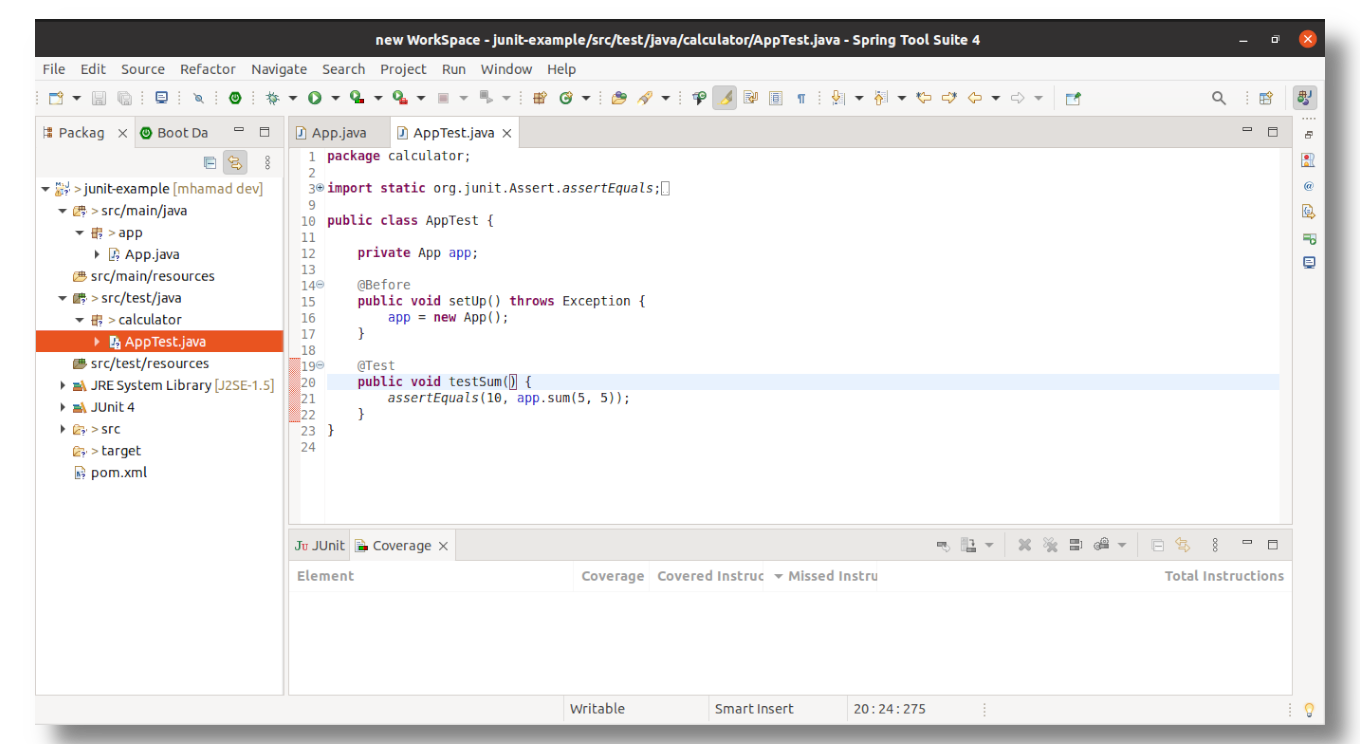Select the src/test/resources folder
Viewport: 1360px width, 744px height.
click(x=149, y=363)
